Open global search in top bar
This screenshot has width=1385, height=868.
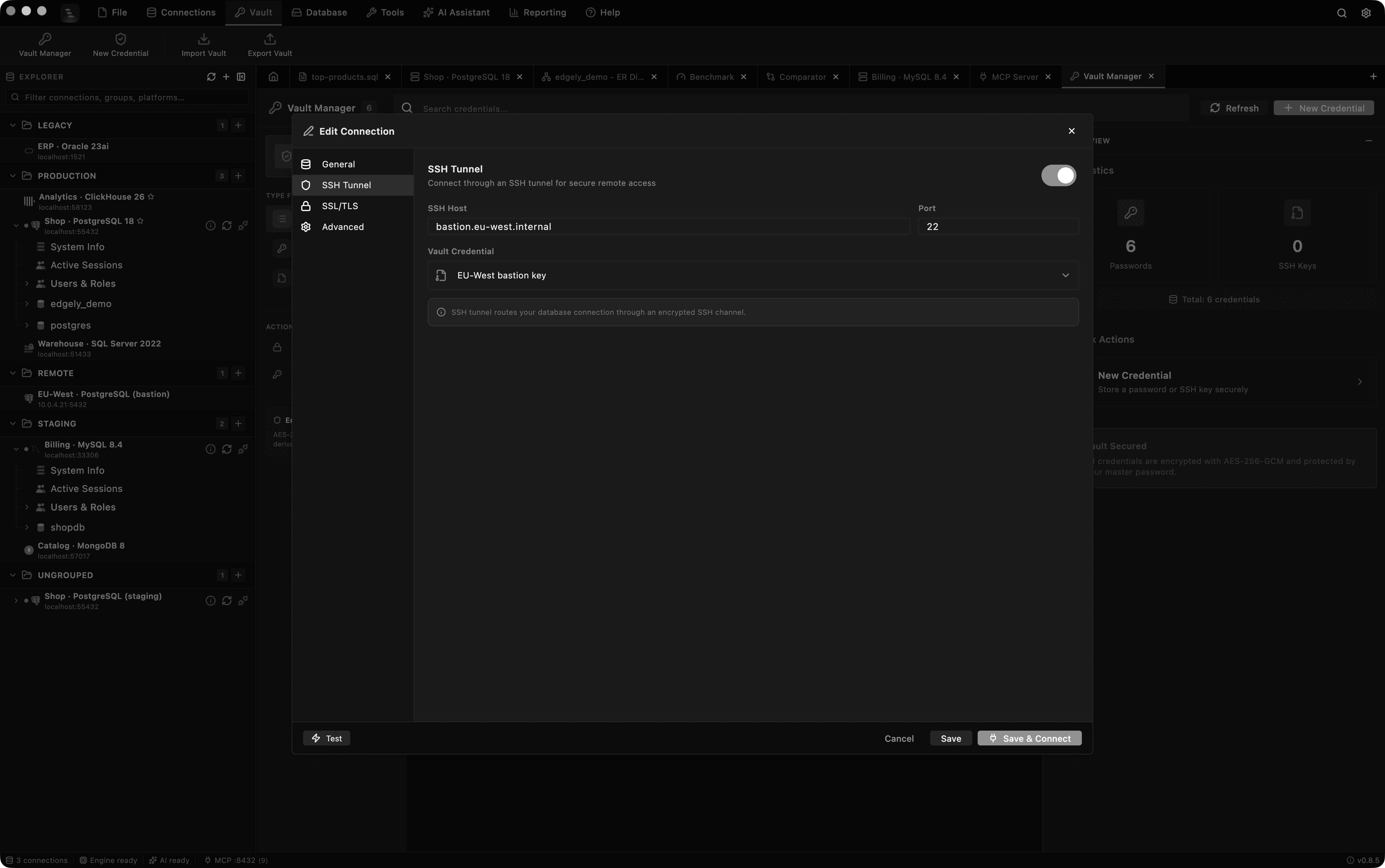1341,13
